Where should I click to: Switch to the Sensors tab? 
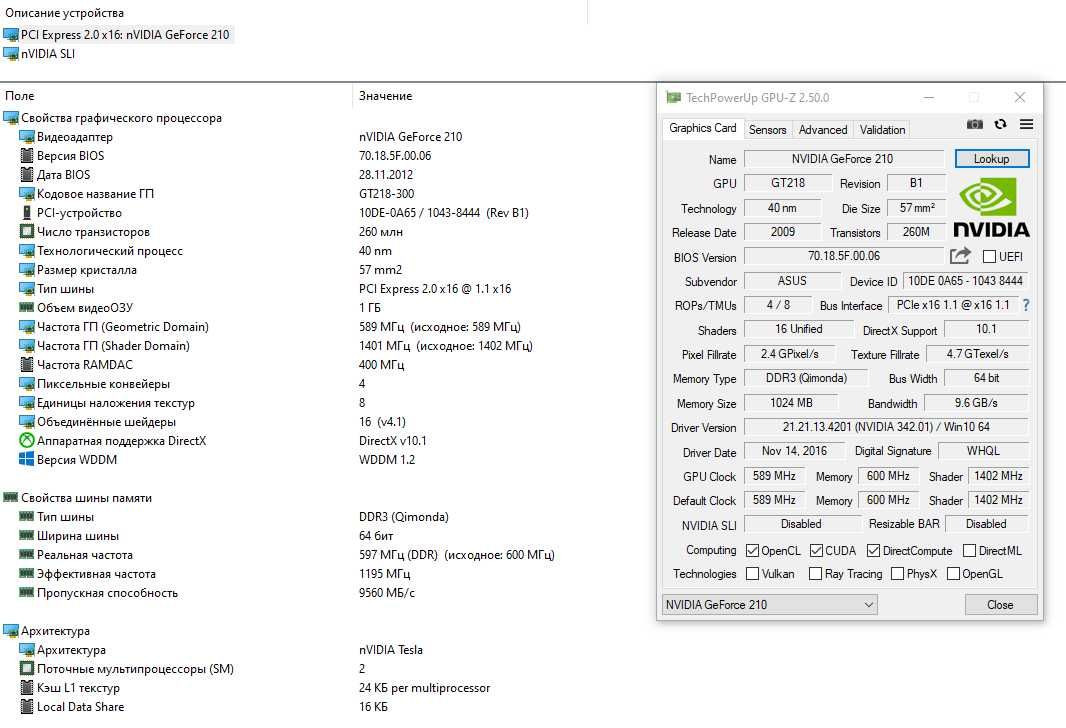coord(768,130)
